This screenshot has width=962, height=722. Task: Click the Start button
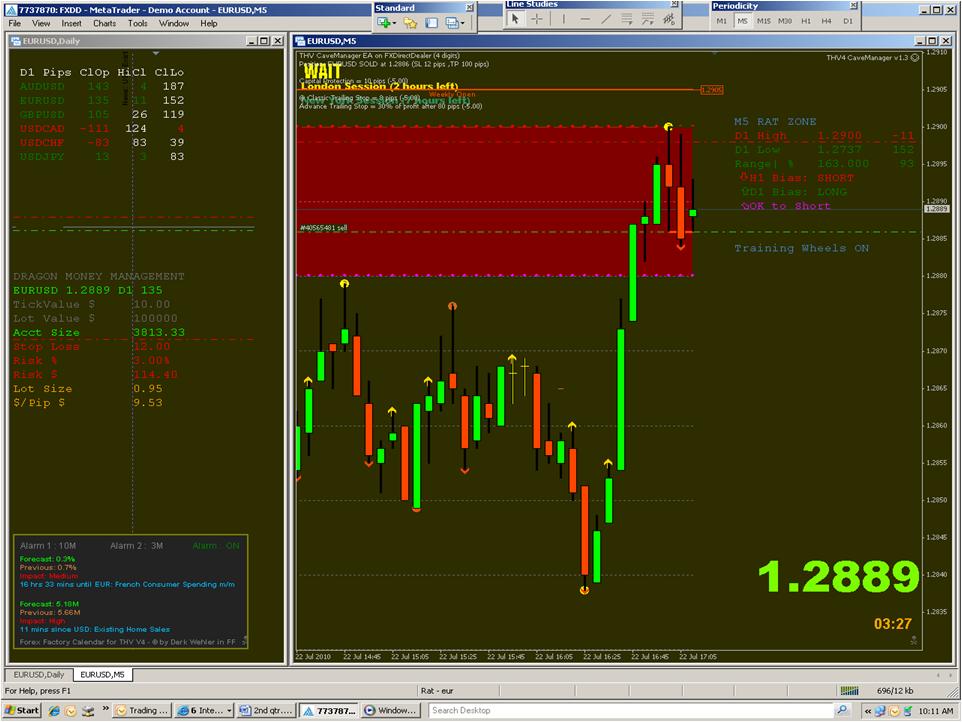(x=22, y=710)
